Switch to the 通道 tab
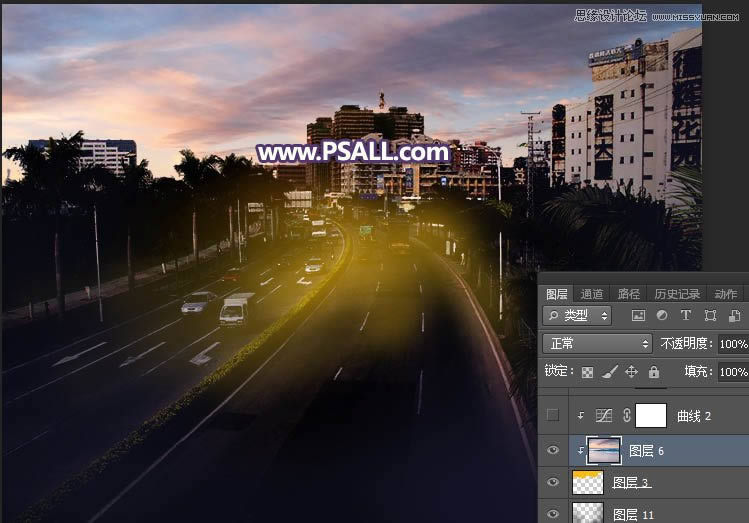The image size is (749, 523). [592, 294]
